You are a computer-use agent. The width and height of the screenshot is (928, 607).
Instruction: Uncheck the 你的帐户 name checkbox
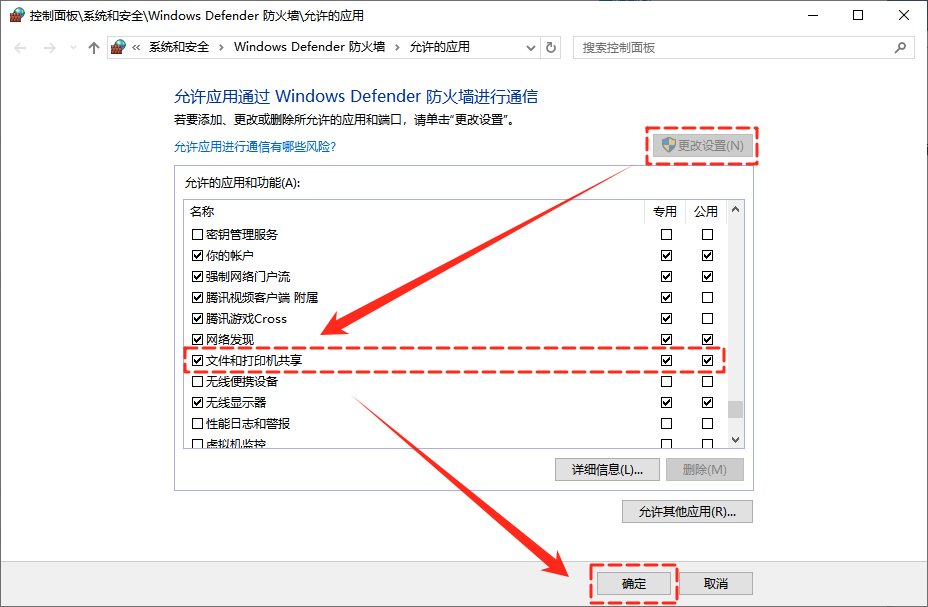point(198,256)
